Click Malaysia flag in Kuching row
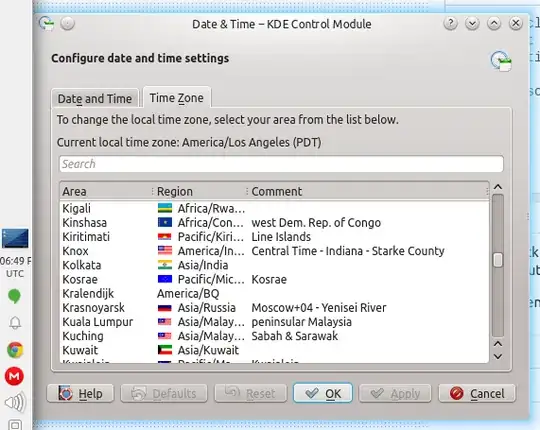Image resolution: width=540 pixels, height=430 pixels. click(x=165, y=336)
